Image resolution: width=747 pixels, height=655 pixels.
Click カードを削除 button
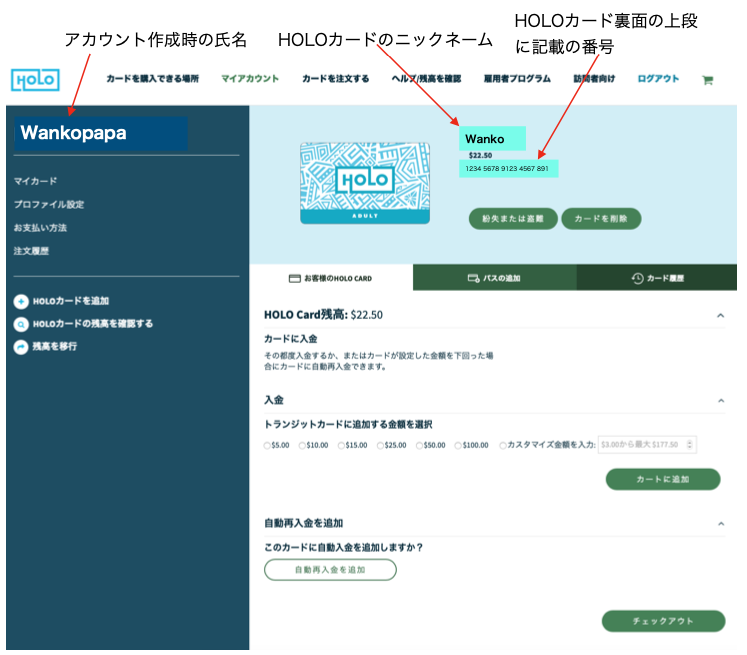point(601,219)
